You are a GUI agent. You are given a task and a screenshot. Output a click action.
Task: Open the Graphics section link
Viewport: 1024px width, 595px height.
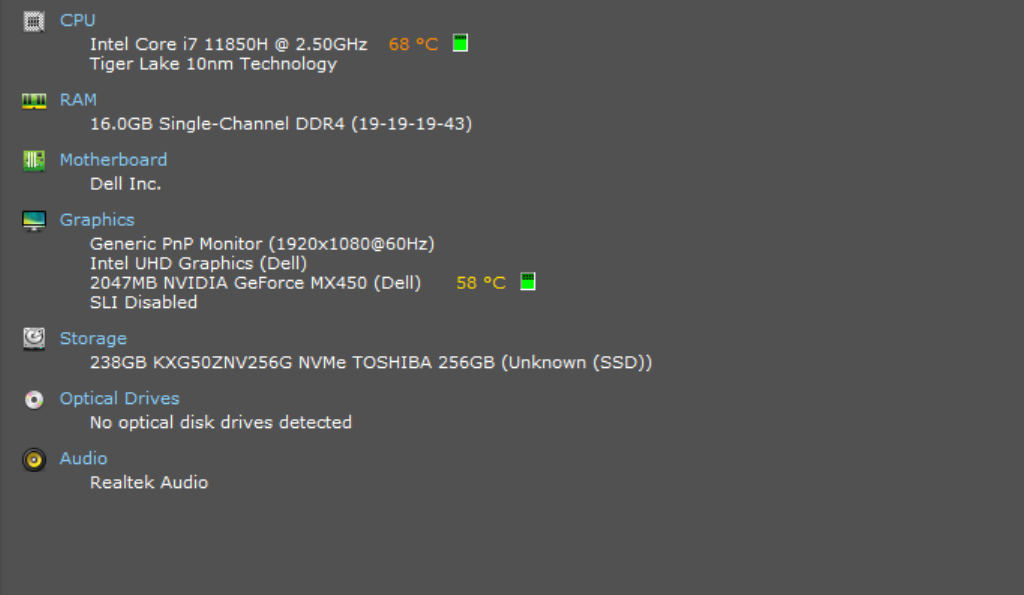click(97, 220)
